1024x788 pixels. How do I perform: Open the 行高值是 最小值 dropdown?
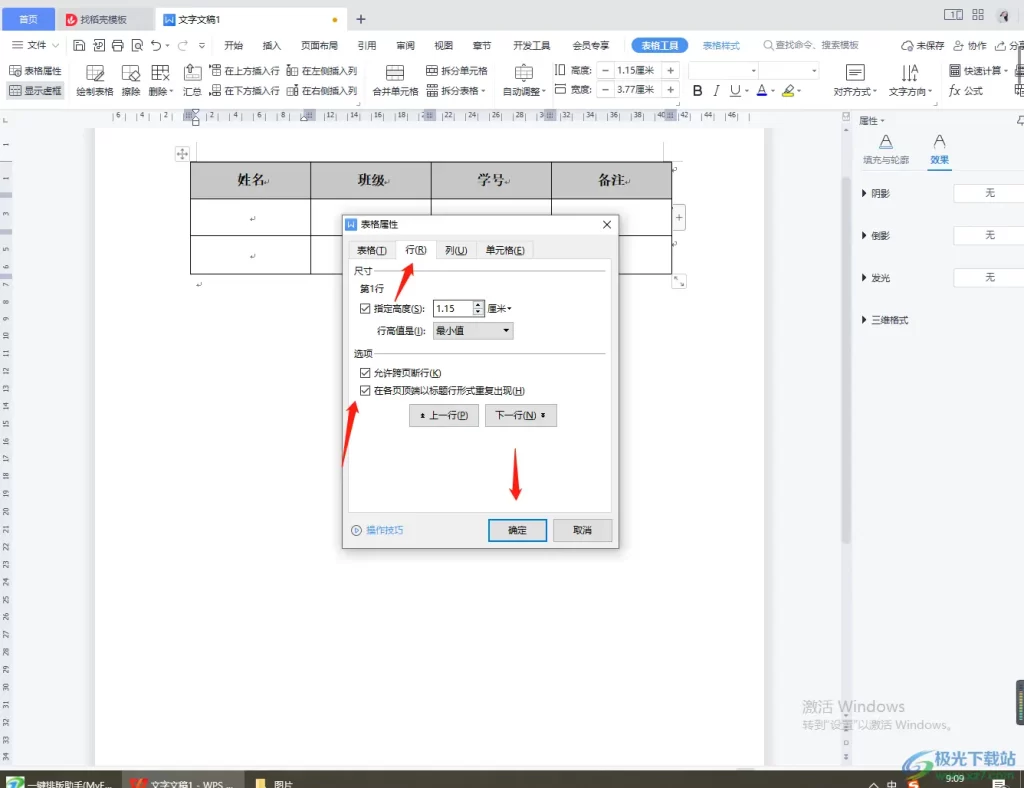tap(473, 330)
